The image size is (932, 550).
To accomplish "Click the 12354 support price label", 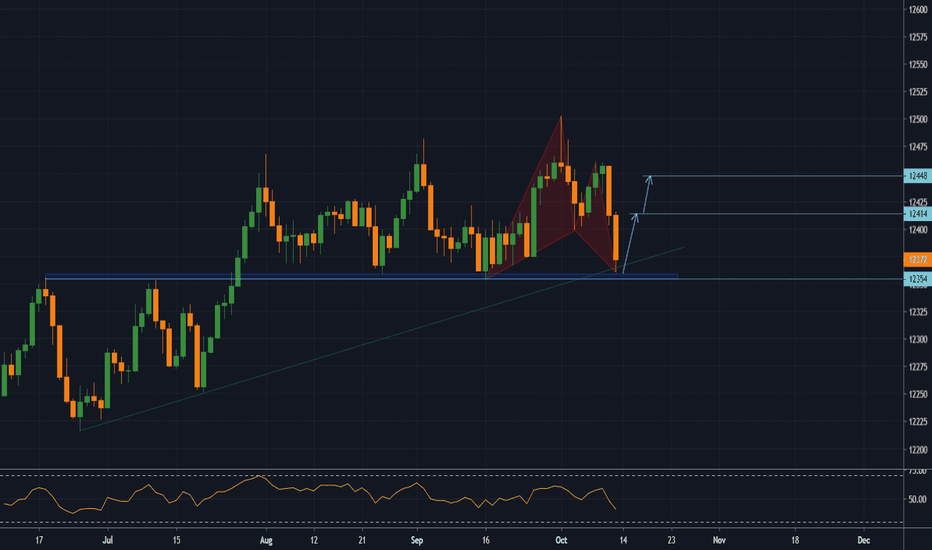I will (918, 279).
